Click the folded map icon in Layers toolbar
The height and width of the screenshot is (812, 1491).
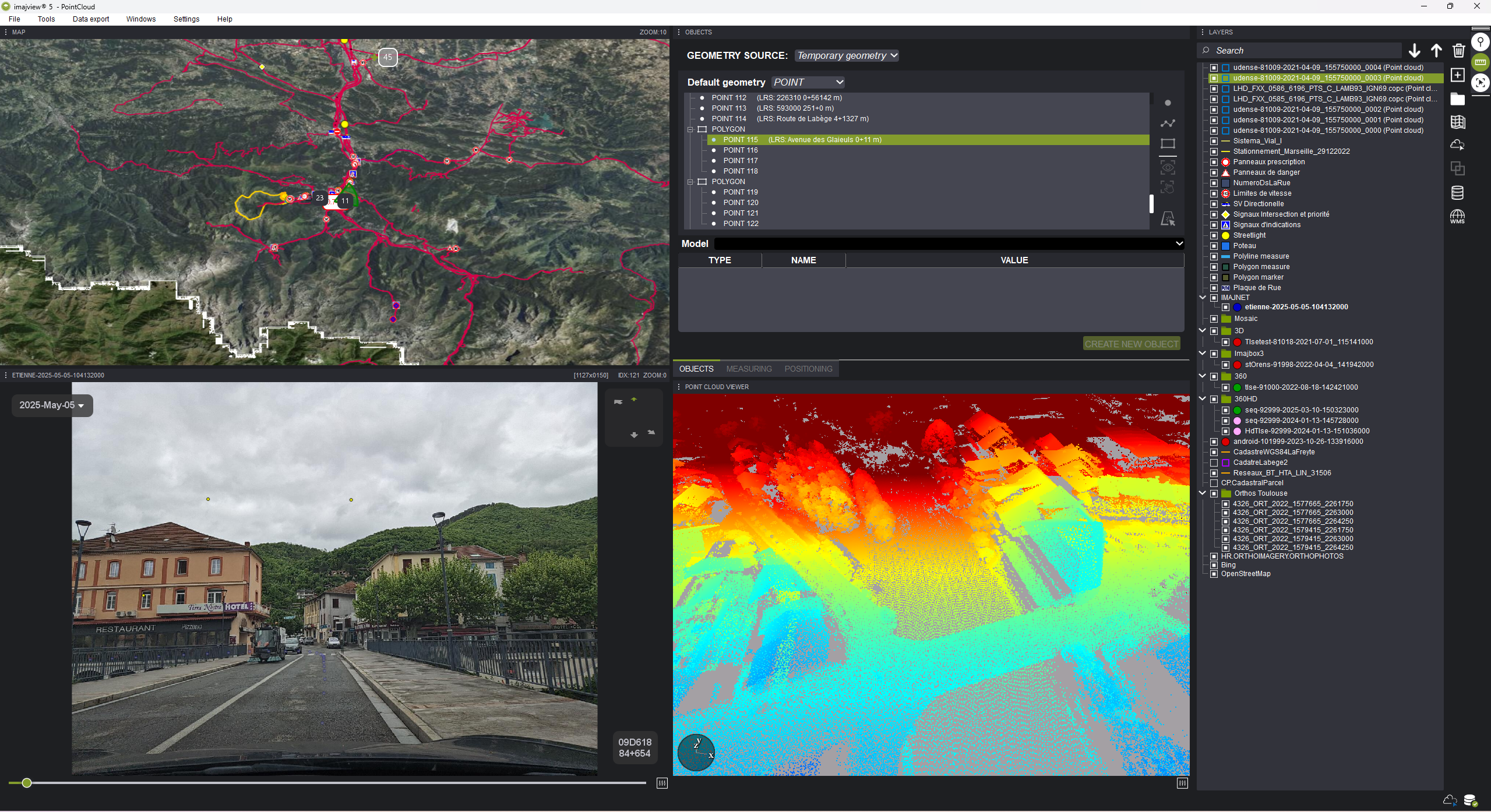[1457, 122]
